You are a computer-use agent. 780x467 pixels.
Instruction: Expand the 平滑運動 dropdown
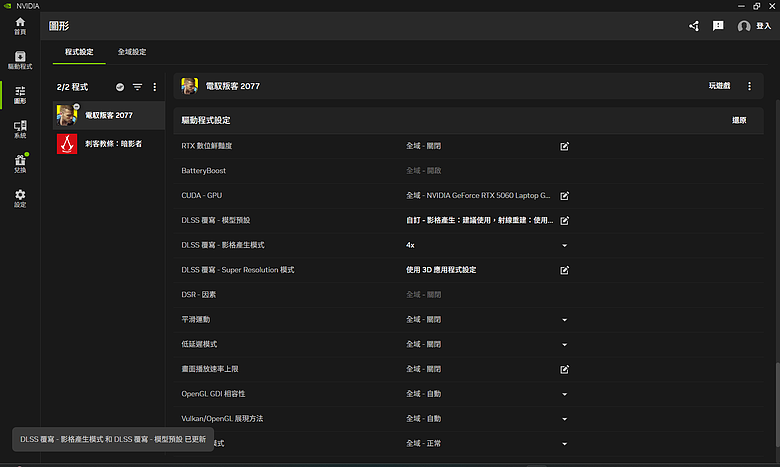pos(564,320)
